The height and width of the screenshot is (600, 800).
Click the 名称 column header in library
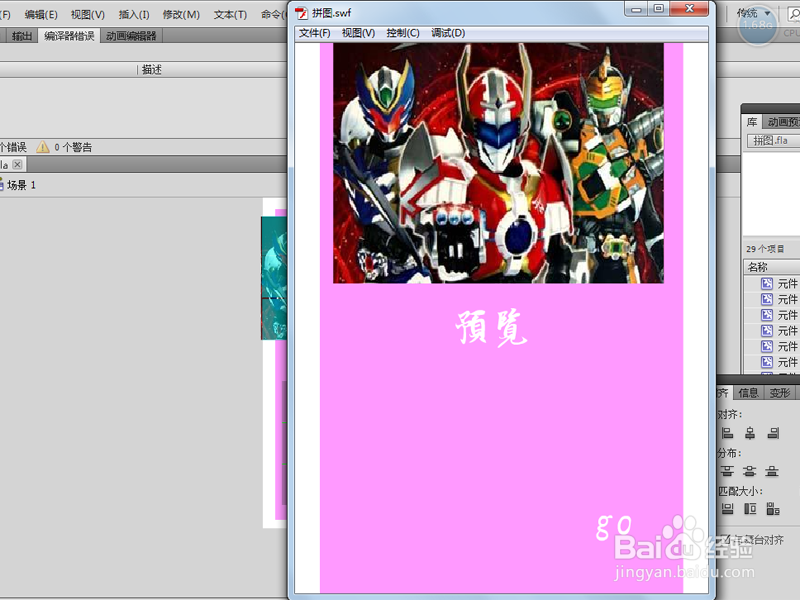[x=771, y=267]
